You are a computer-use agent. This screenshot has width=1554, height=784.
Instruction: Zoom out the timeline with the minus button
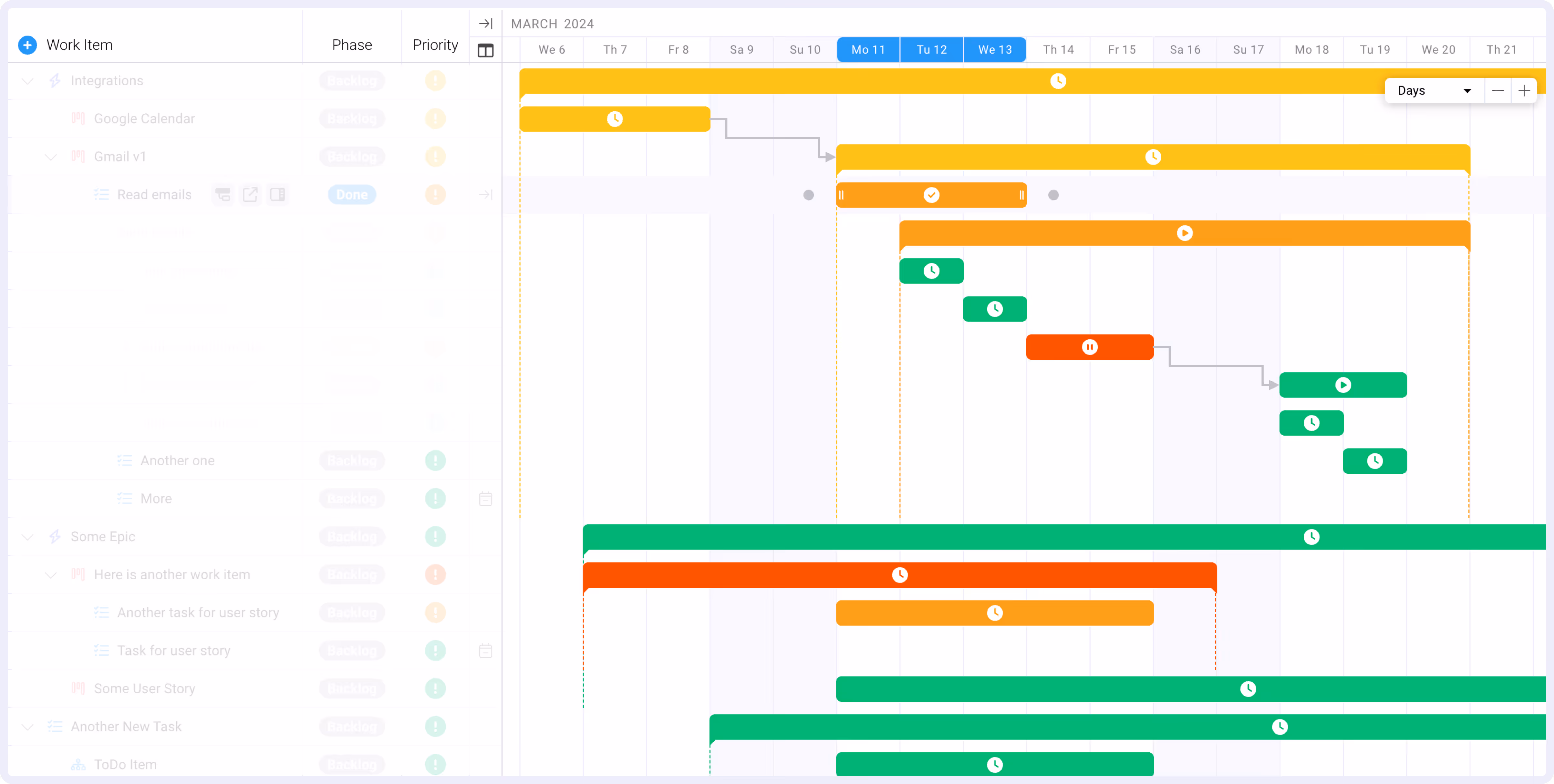coord(1497,90)
